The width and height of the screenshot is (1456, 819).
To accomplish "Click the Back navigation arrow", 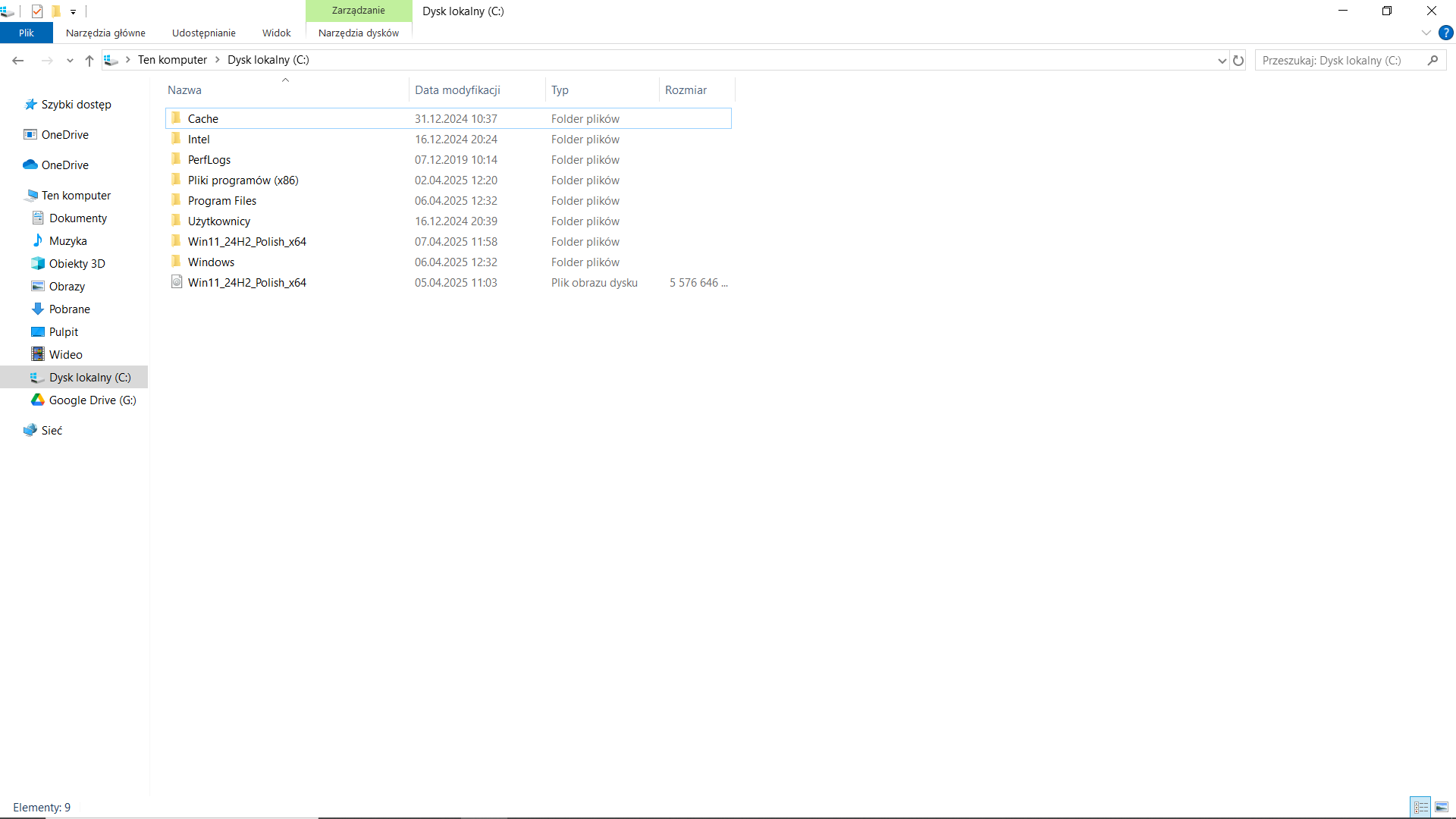I will click(18, 61).
